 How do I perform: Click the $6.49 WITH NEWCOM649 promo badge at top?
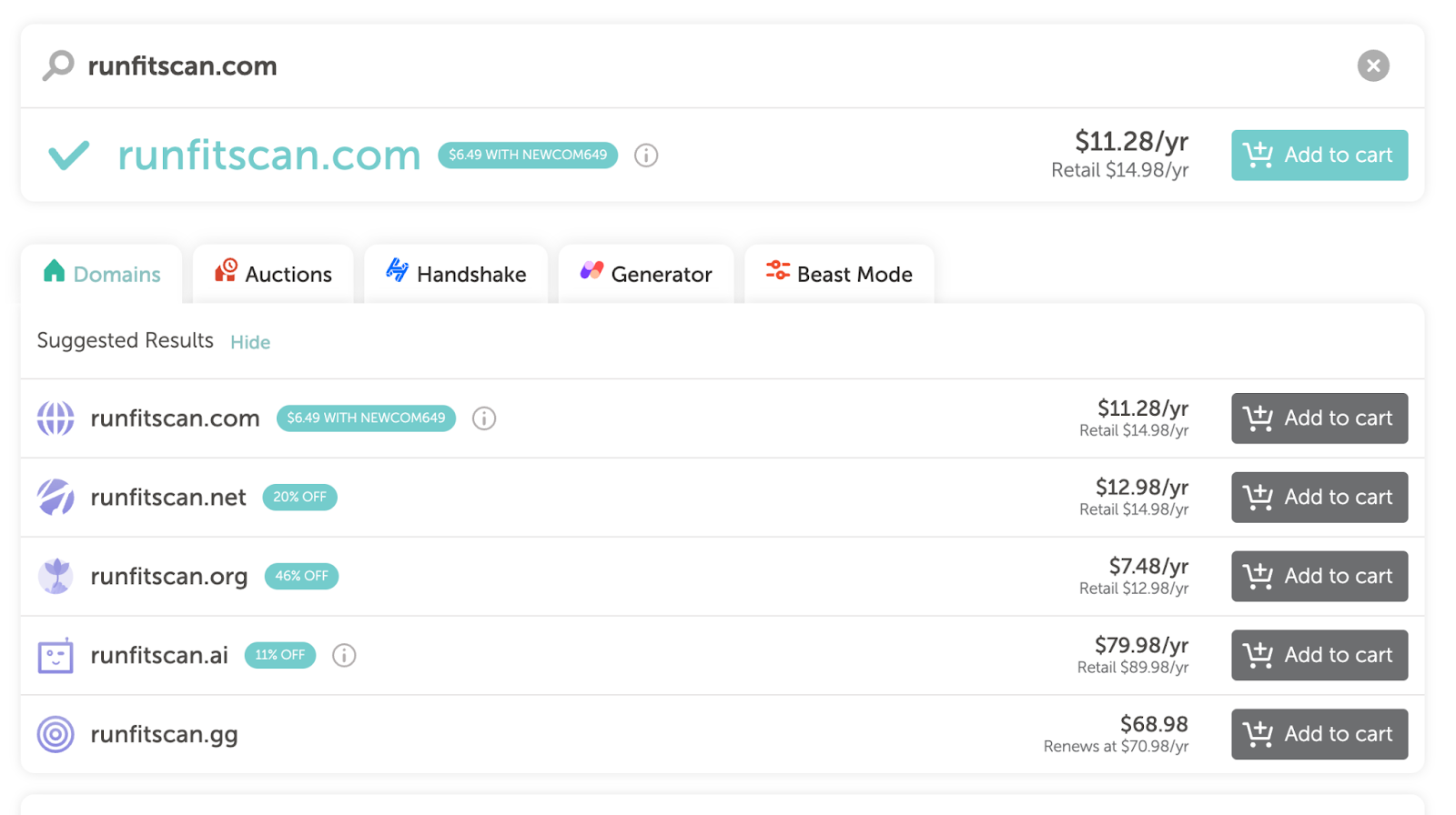(528, 156)
